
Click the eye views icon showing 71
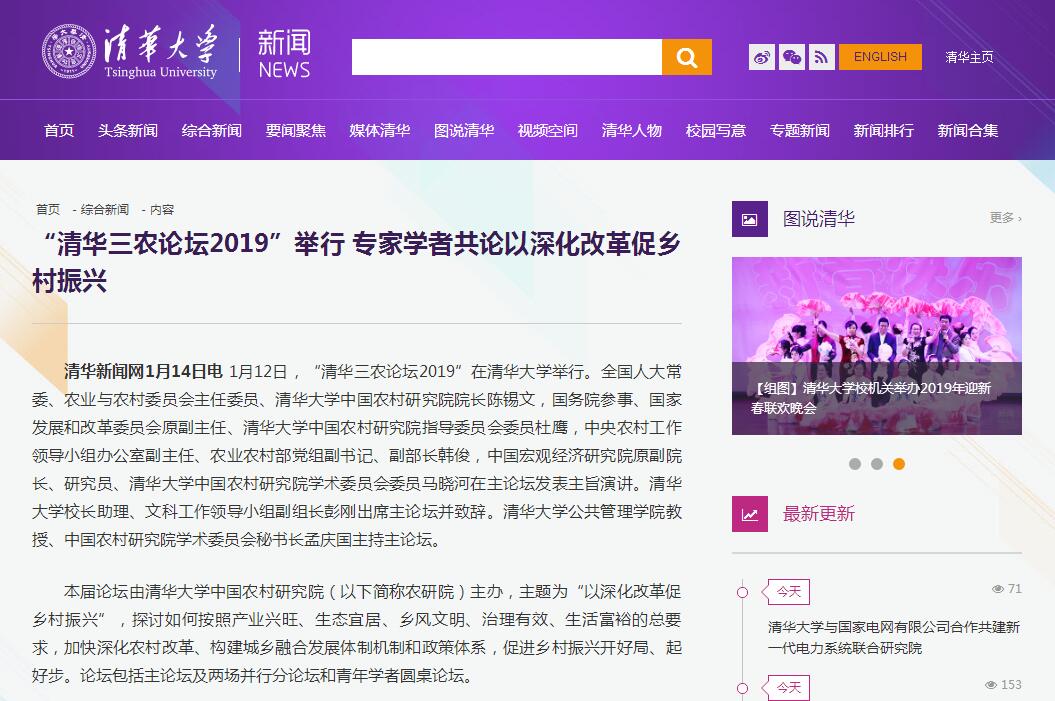pos(998,589)
